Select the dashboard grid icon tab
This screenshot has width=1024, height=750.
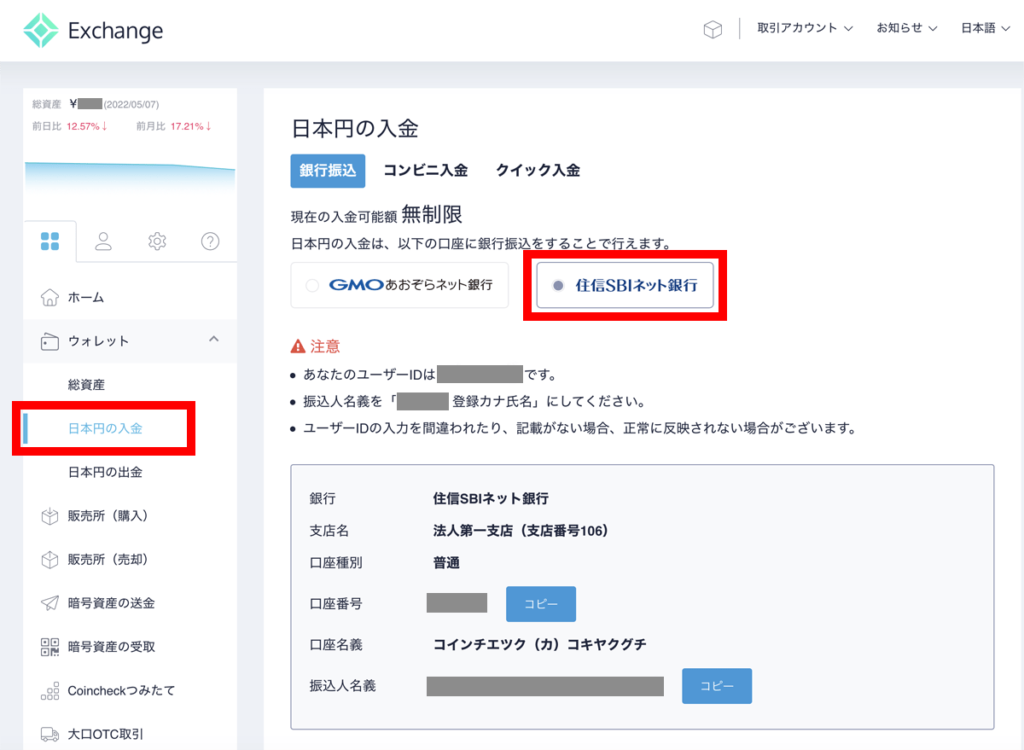point(50,241)
